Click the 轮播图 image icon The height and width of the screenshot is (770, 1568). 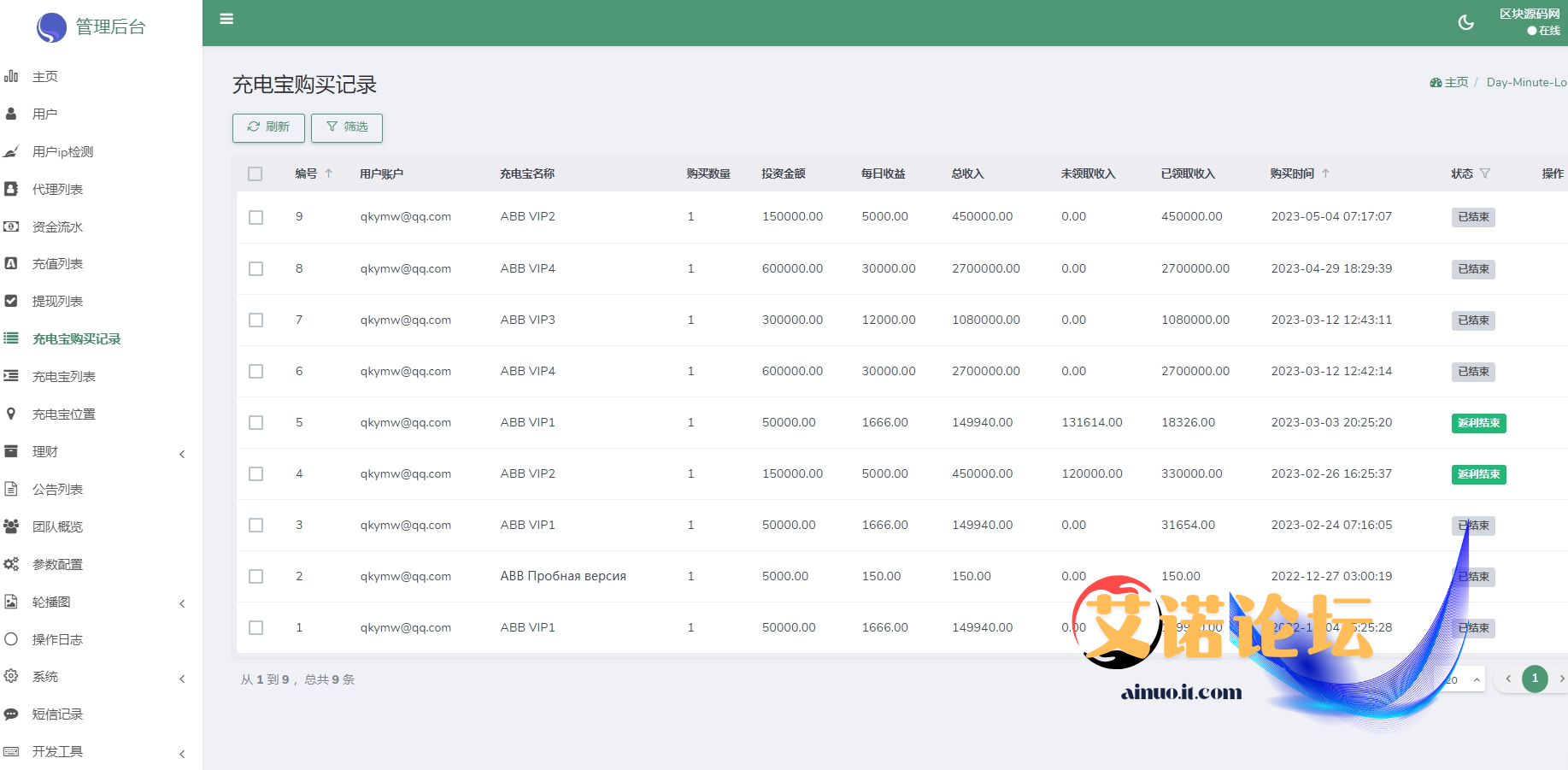point(11,602)
